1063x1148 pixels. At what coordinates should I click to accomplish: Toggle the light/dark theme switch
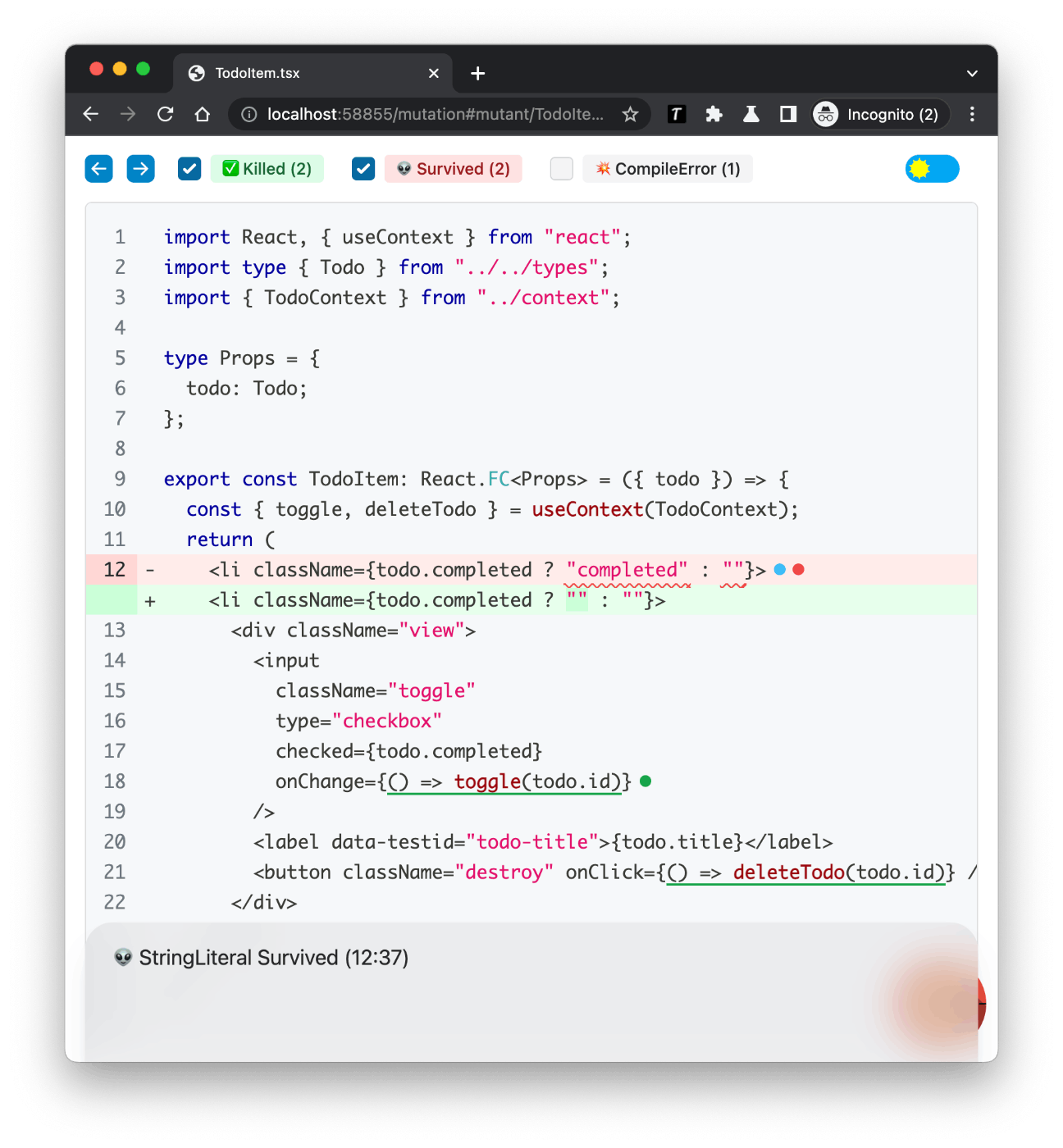click(x=933, y=169)
